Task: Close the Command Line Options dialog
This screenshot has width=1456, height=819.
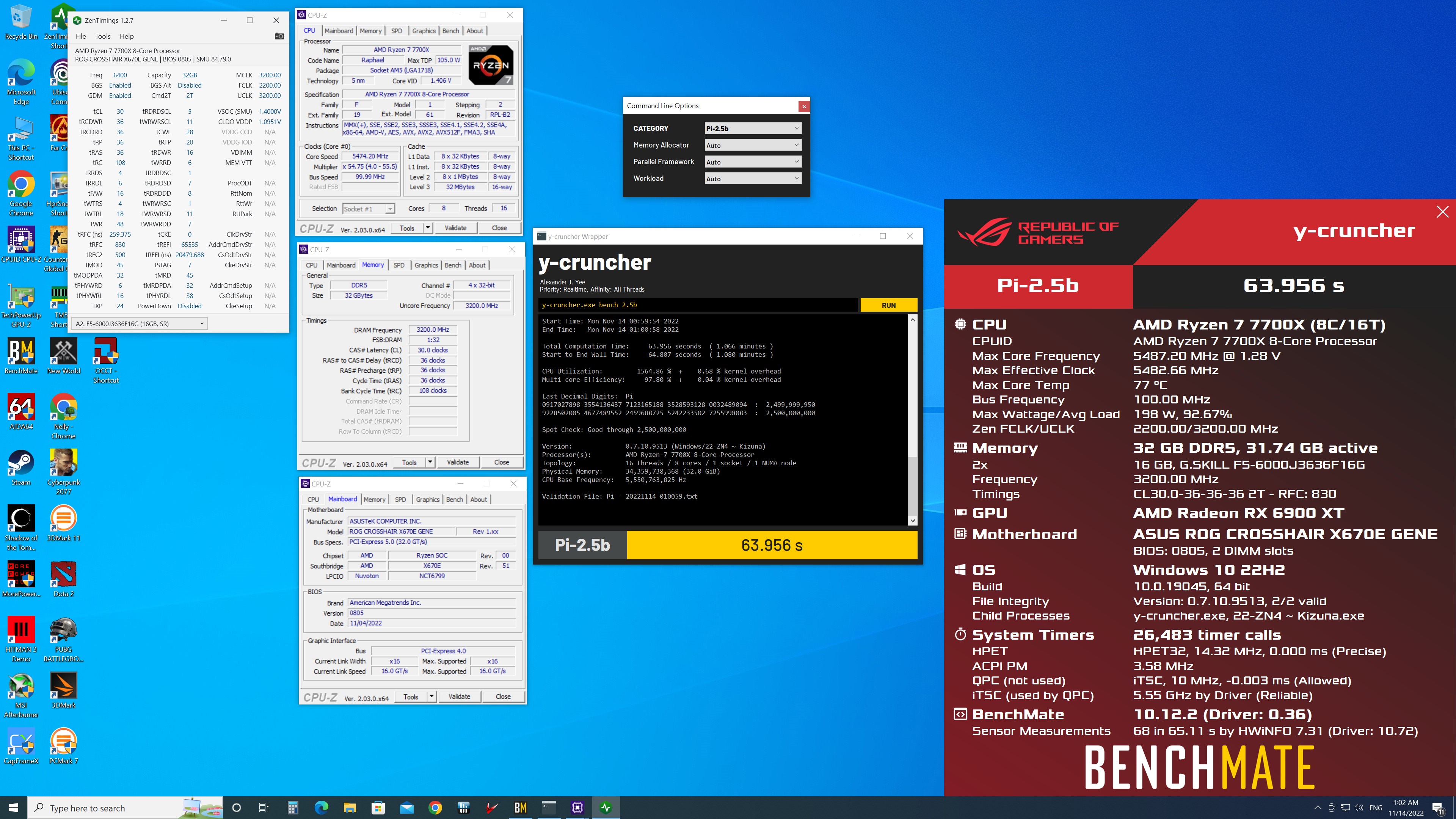Action: [x=804, y=106]
